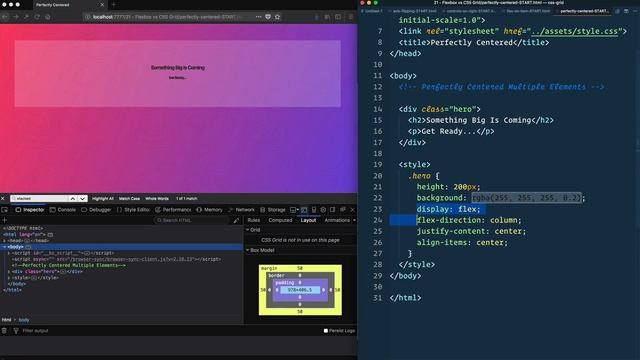This screenshot has width=640, height=360.
Task: Open a new browser tab
Action: point(113,5)
